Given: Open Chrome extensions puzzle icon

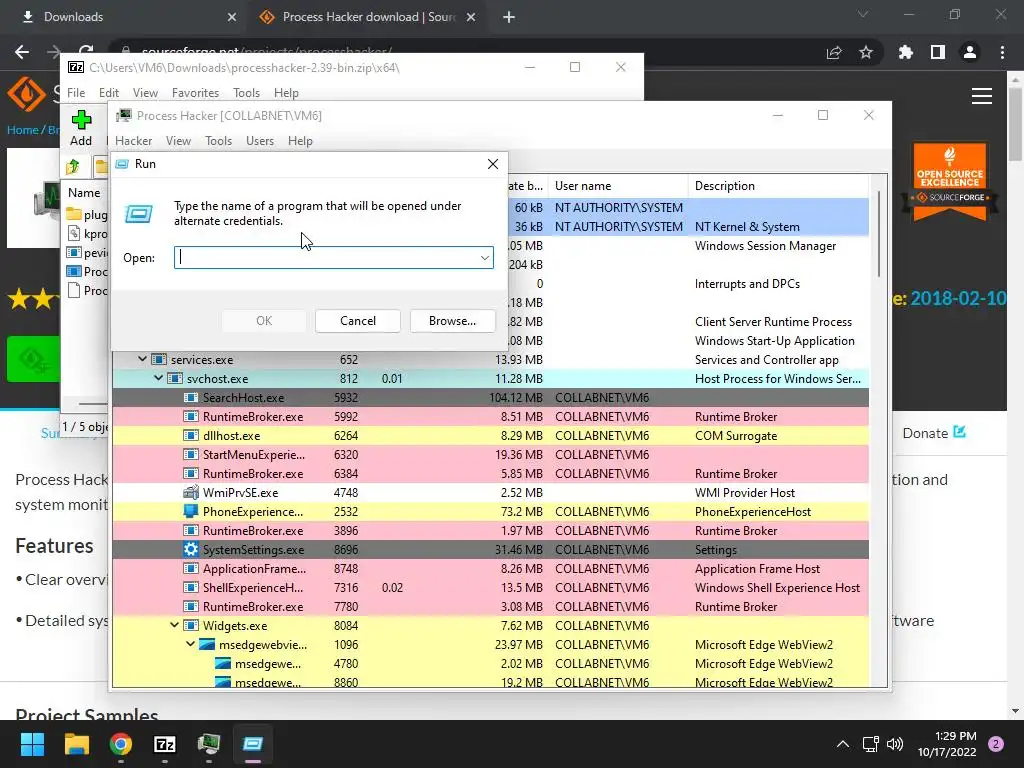Looking at the screenshot, I should [905, 52].
